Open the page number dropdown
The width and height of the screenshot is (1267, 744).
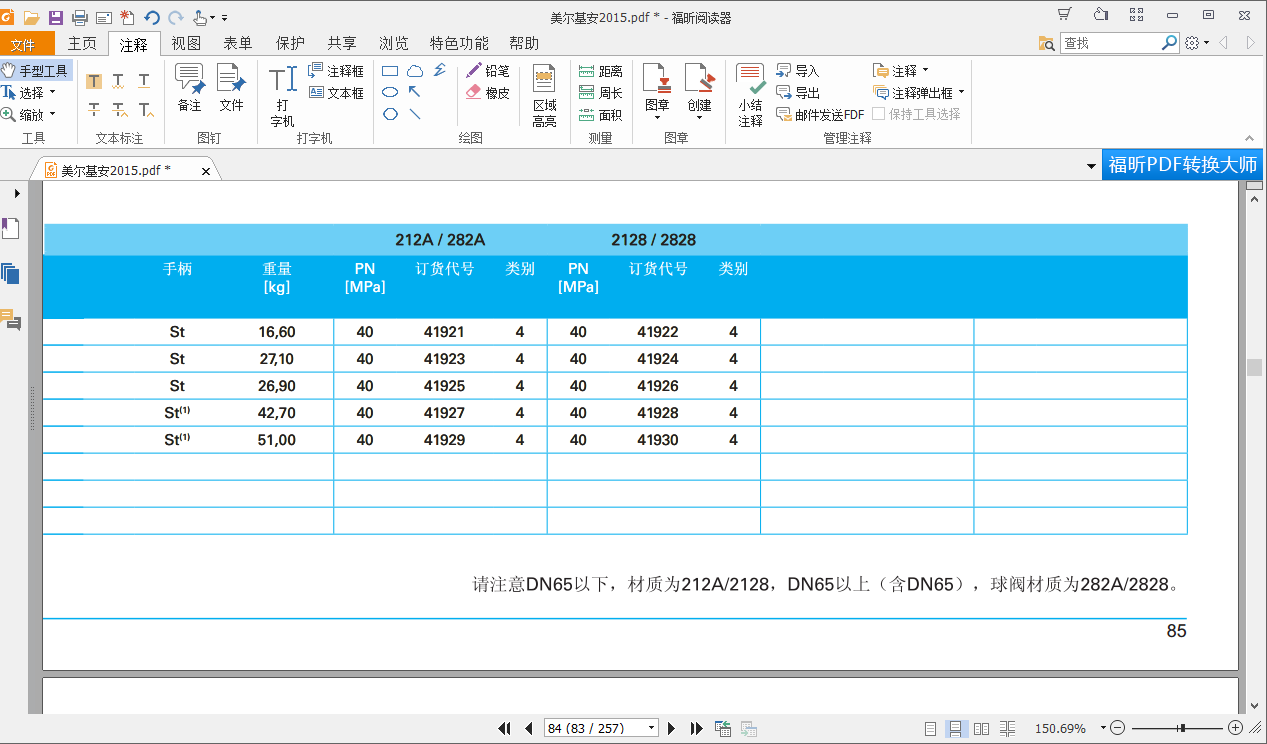click(652, 729)
